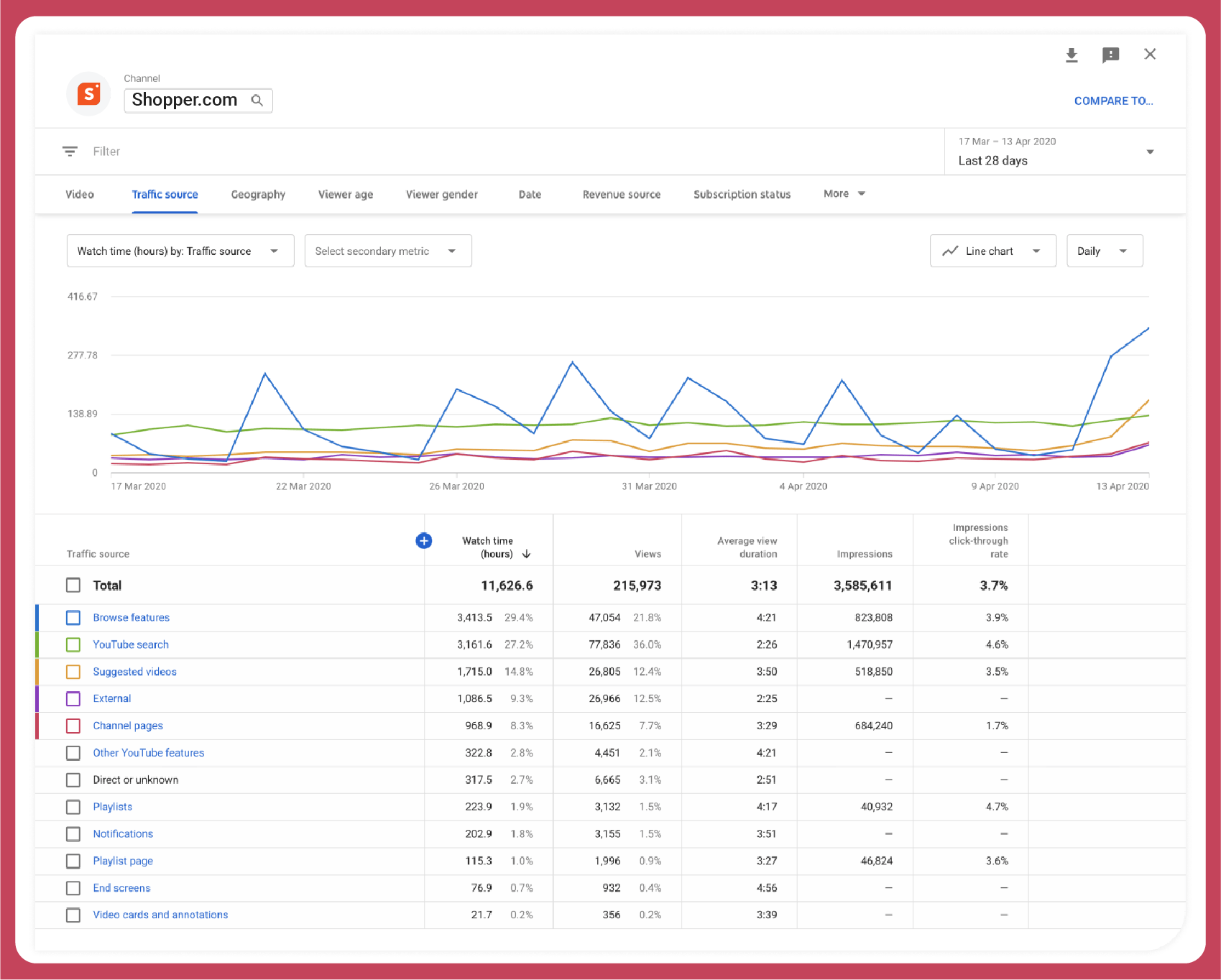Screen dimensions: 1221x980
Task: Toggle the Channel pages checkbox
Action: pos(73,726)
